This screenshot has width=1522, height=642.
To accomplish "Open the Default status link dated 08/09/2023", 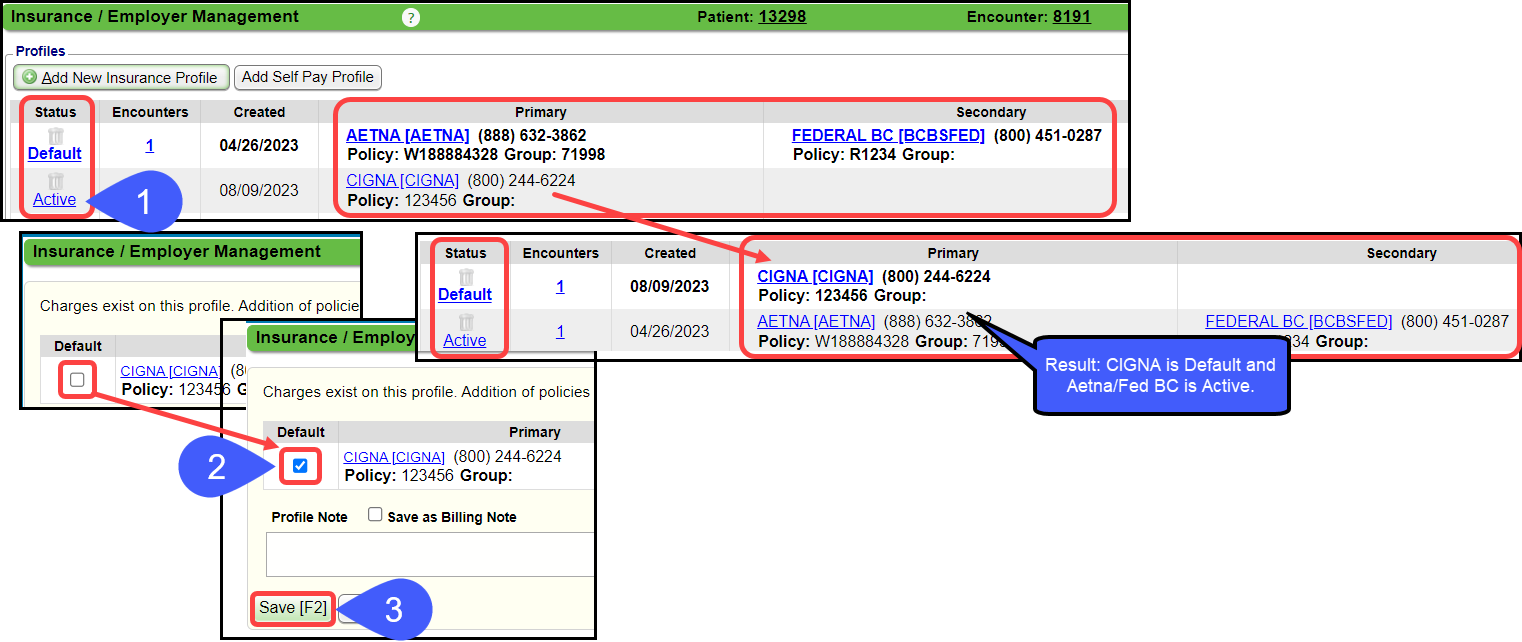I will (465, 295).
